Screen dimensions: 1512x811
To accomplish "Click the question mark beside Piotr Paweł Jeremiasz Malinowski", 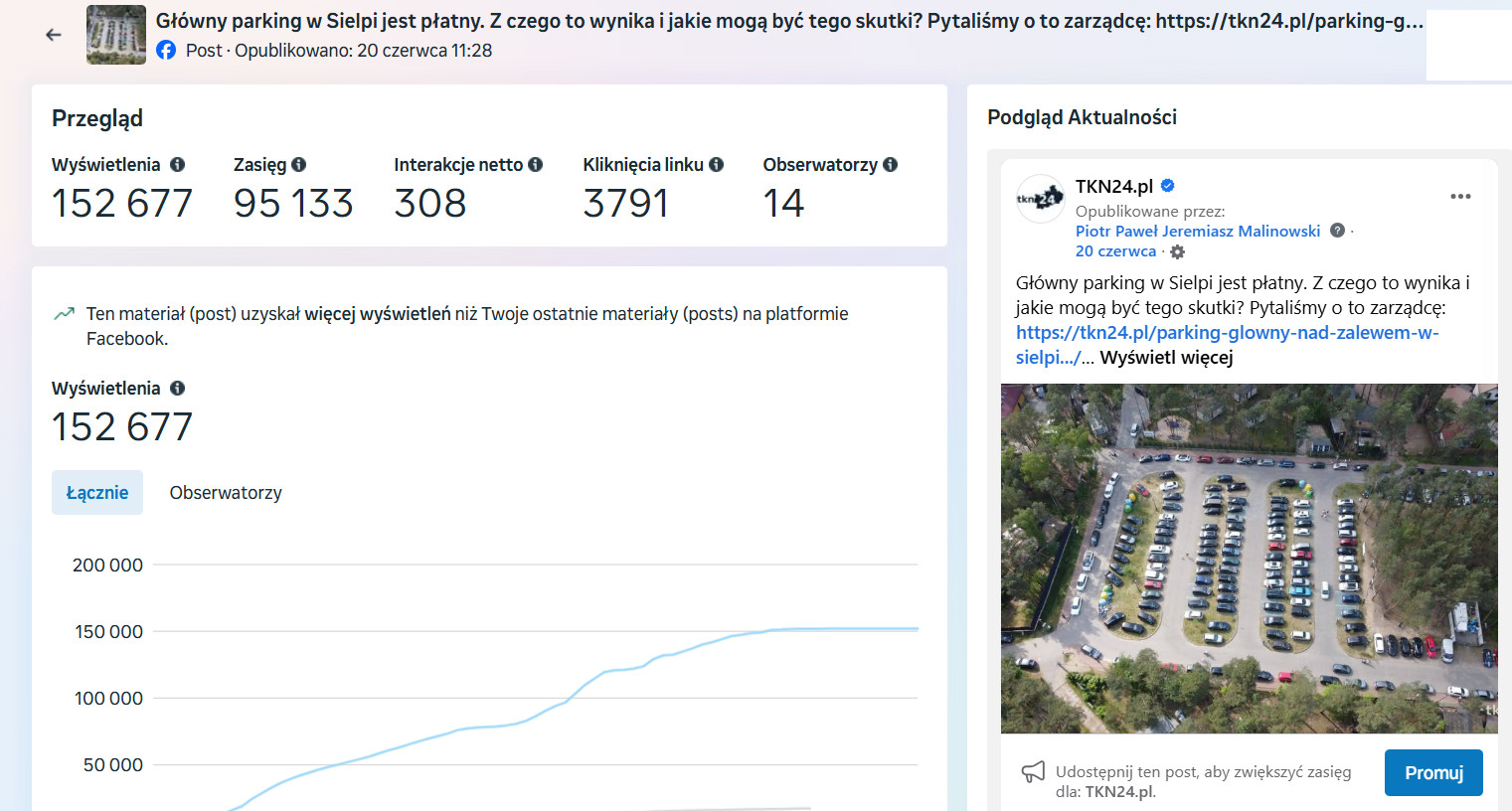I will (x=1338, y=230).
